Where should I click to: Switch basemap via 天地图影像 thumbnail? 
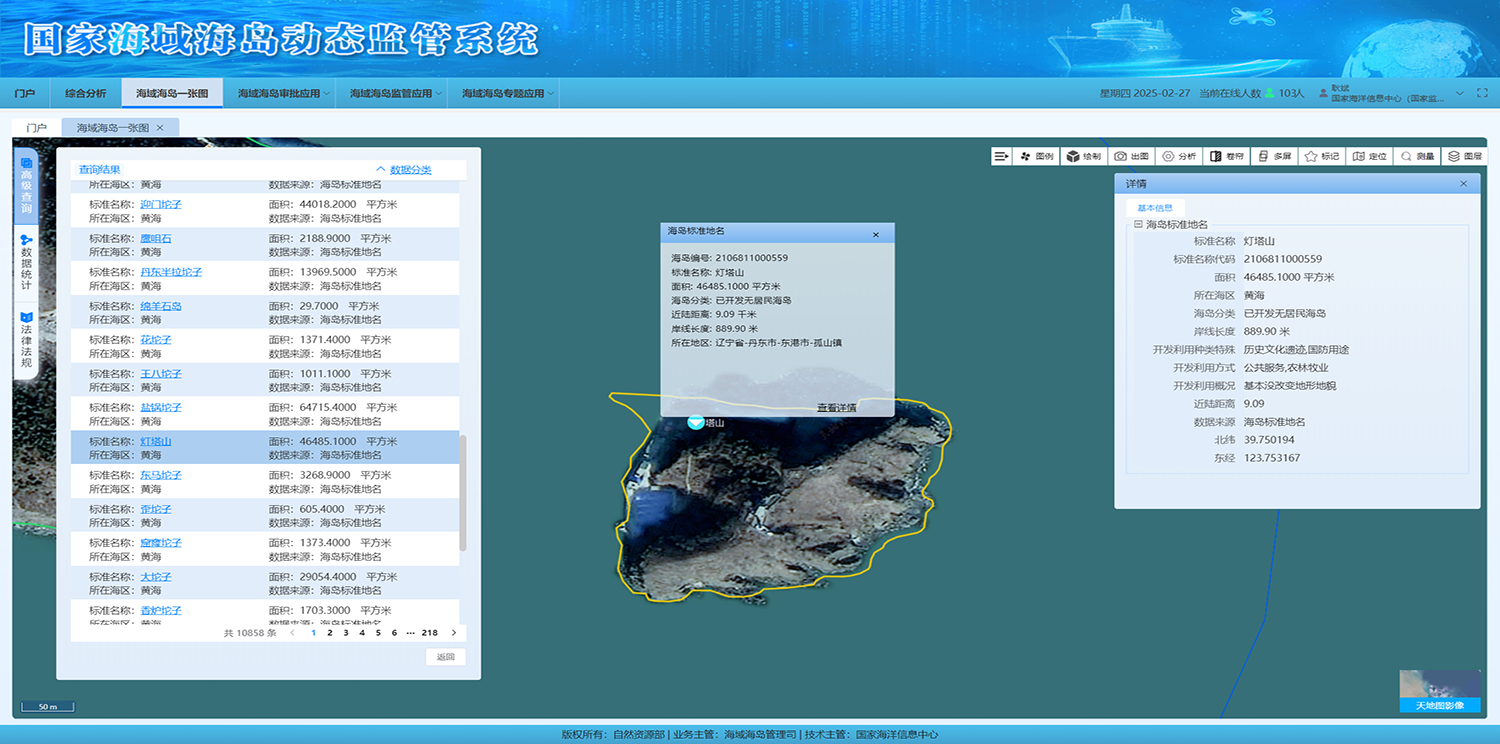coord(1439,691)
